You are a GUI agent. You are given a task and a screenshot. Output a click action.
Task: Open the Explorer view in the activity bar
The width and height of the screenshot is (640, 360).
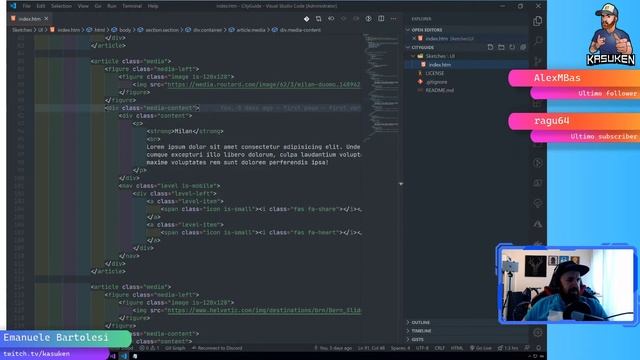(538, 21)
